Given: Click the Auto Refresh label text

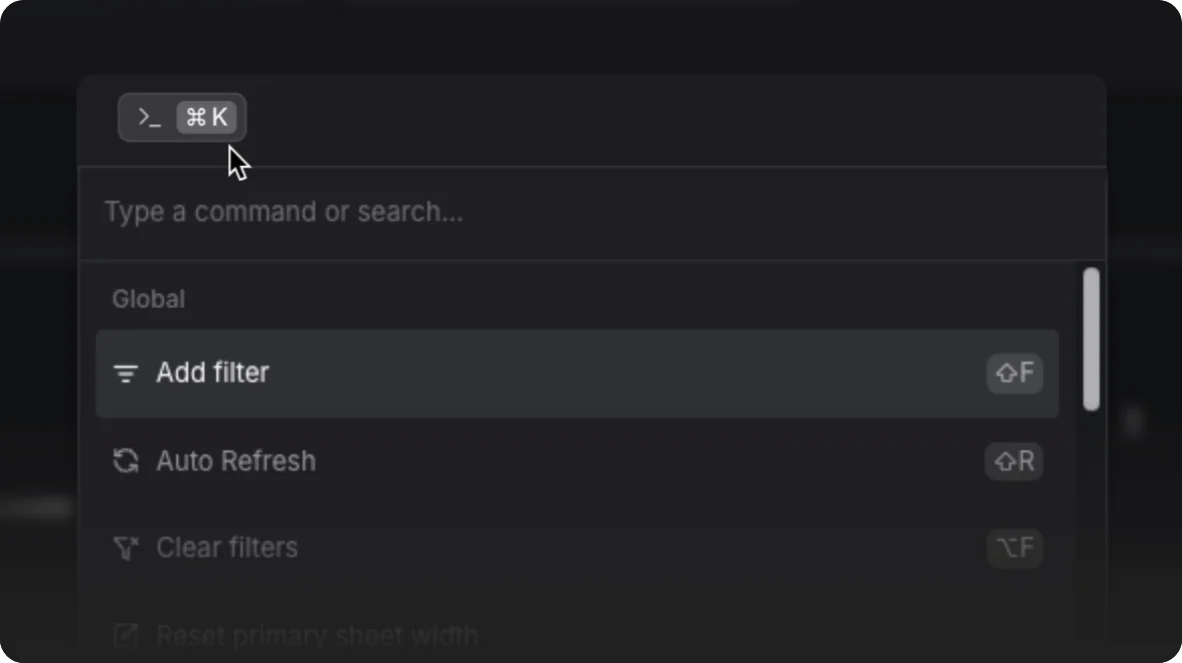Looking at the screenshot, I should point(236,460).
